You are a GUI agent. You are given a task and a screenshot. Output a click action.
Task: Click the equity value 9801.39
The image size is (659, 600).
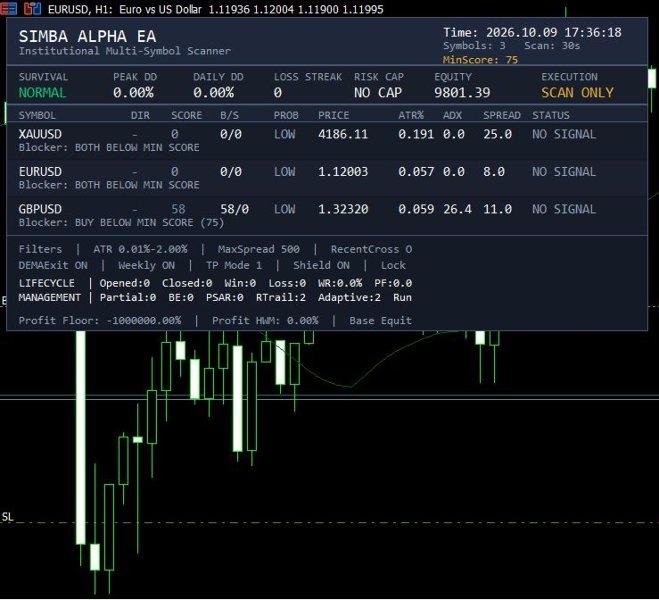pyautogui.click(x=462, y=92)
